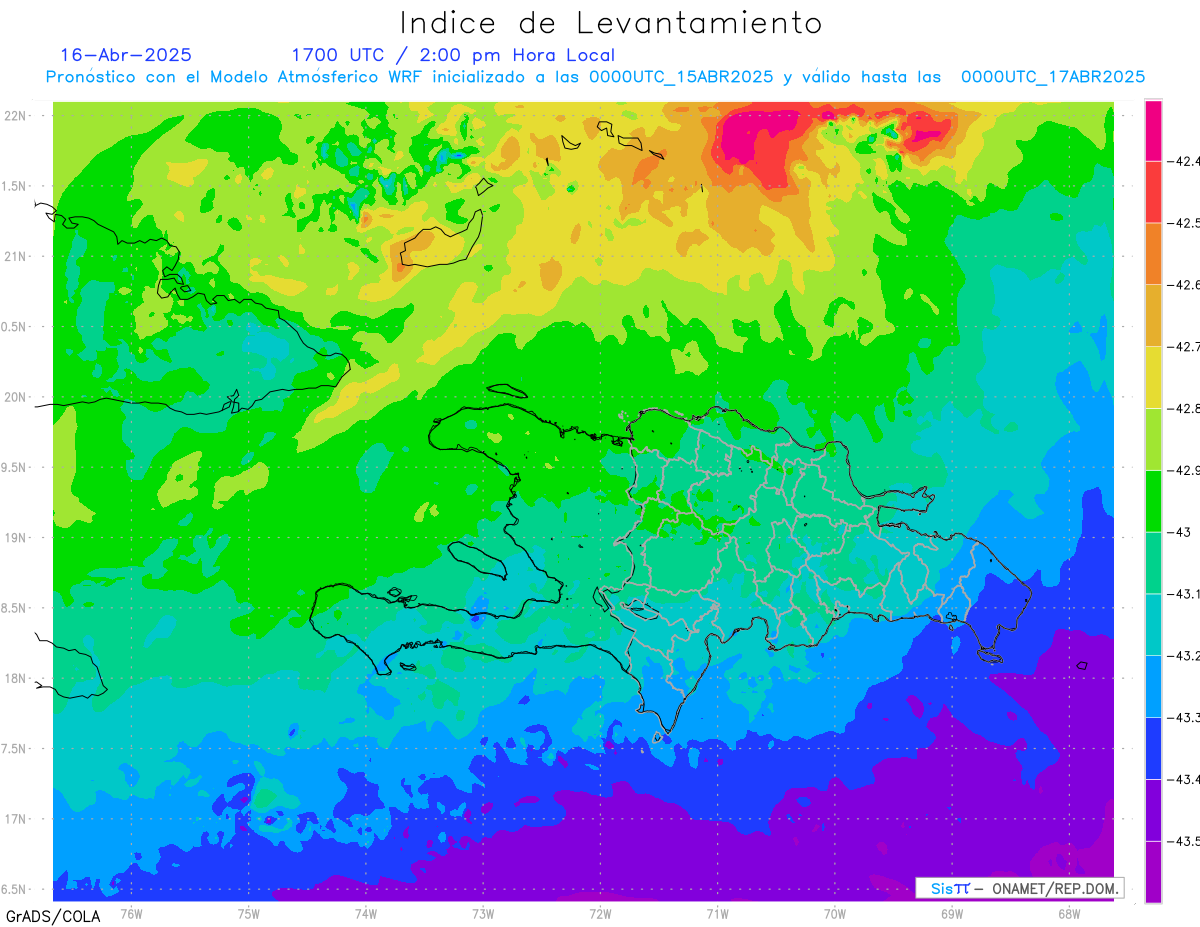Click the 21N latitude label

pos(16,256)
